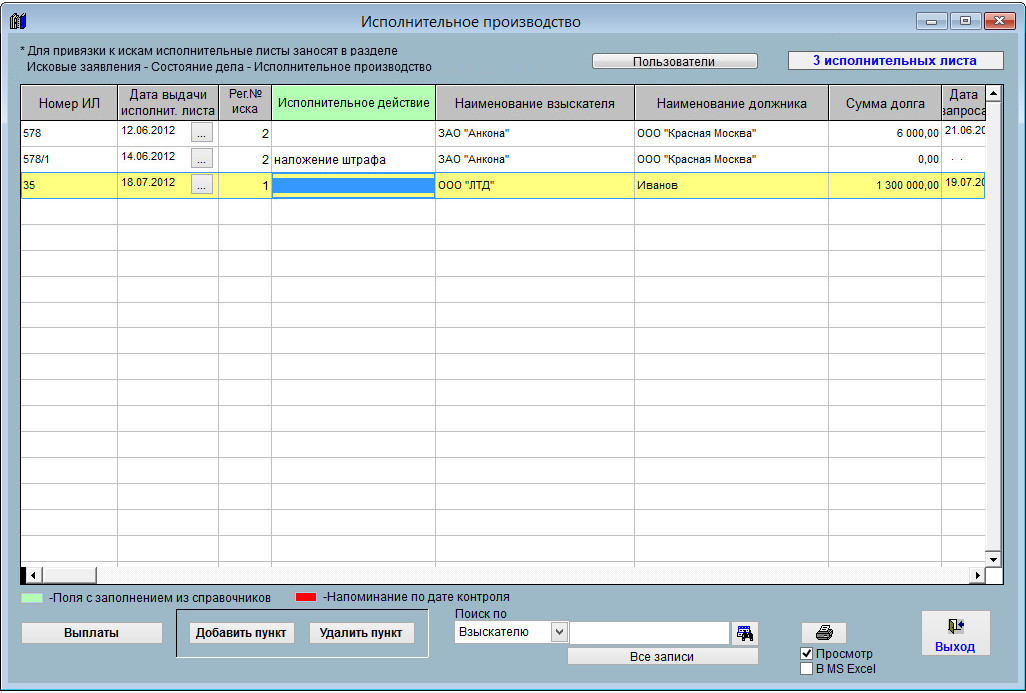Click the Все записи button
The width and height of the screenshot is (1026, 693).
click(662, 657)
